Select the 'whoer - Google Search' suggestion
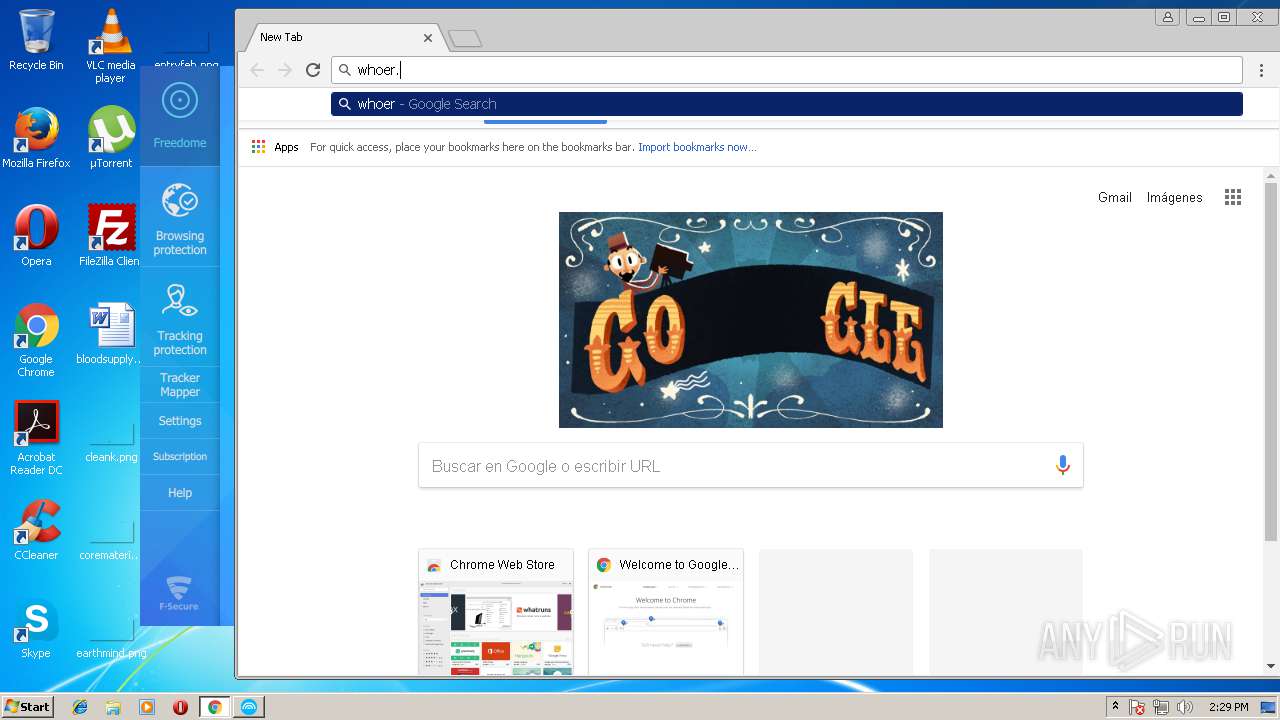Screen dimensions: 1280x720 [787, 104]
